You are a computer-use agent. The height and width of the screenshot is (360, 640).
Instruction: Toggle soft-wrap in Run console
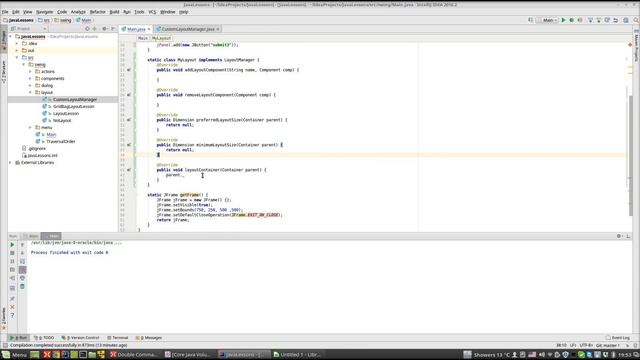[22, 261]
